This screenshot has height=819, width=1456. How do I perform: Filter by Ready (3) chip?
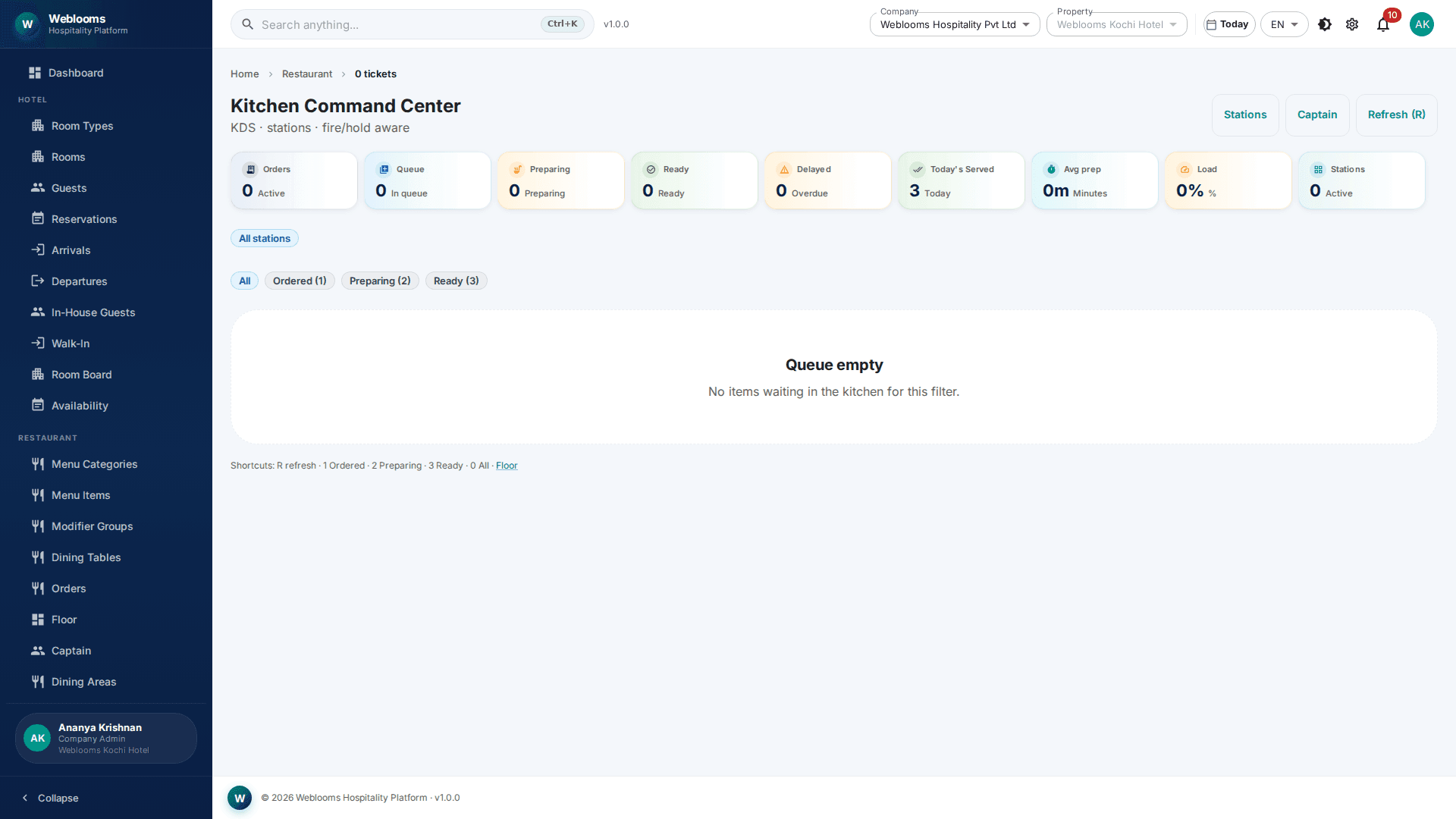click(x=457, y=281)
